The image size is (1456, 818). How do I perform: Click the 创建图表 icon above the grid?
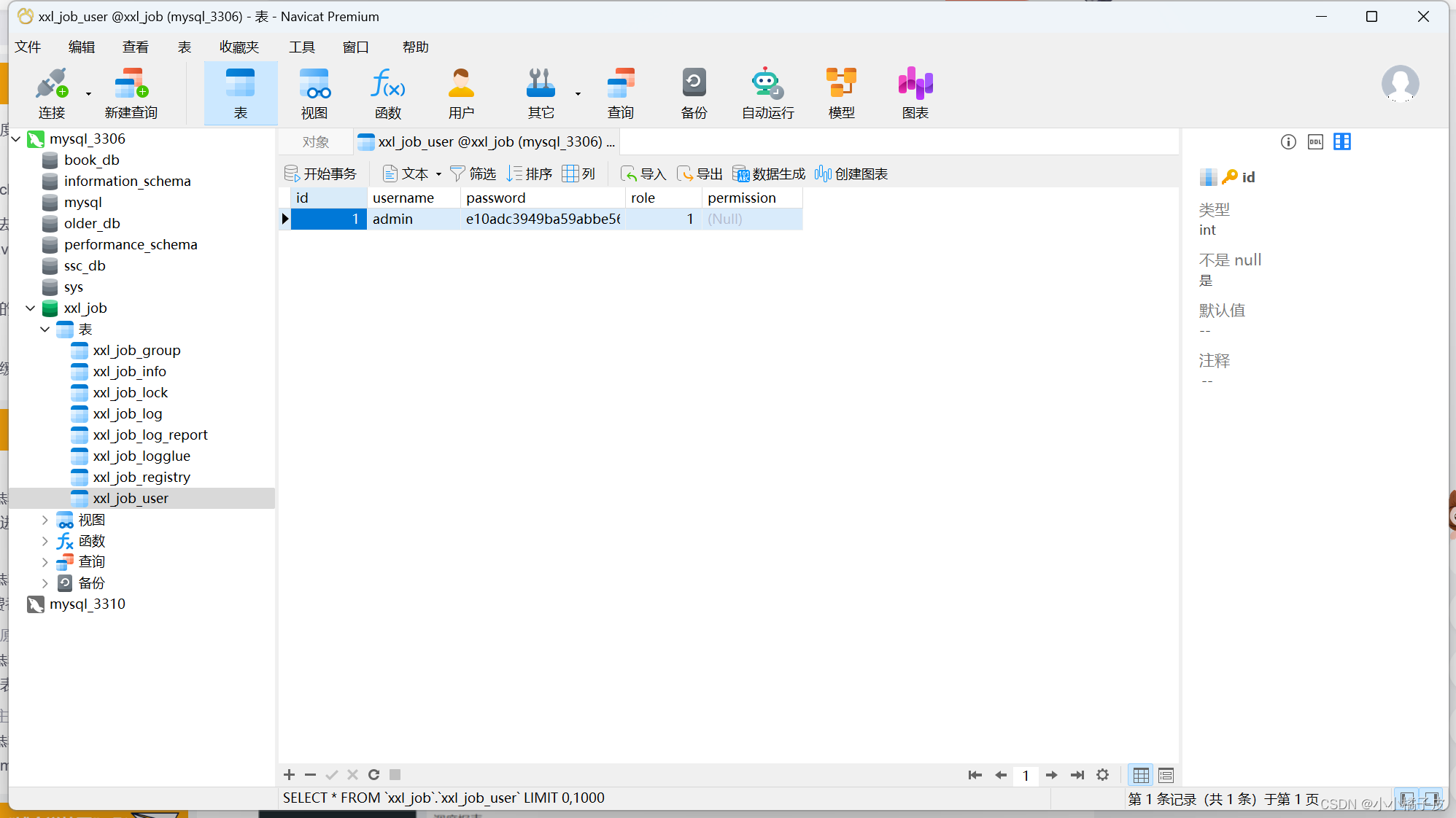[851, 174]
